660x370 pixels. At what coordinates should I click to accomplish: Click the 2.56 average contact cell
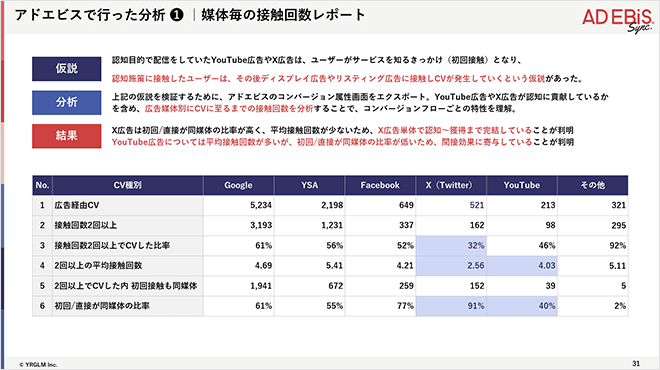pos(451,266)
